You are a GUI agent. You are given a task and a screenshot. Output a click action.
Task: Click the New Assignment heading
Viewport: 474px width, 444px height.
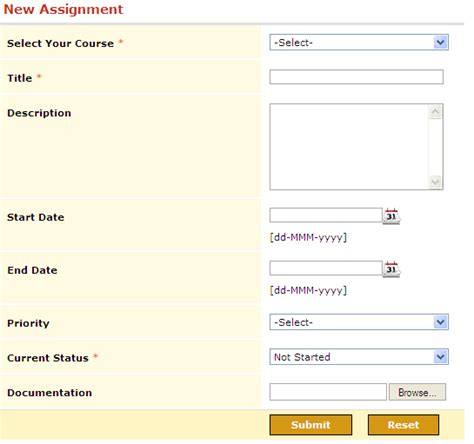coord(63,9)
